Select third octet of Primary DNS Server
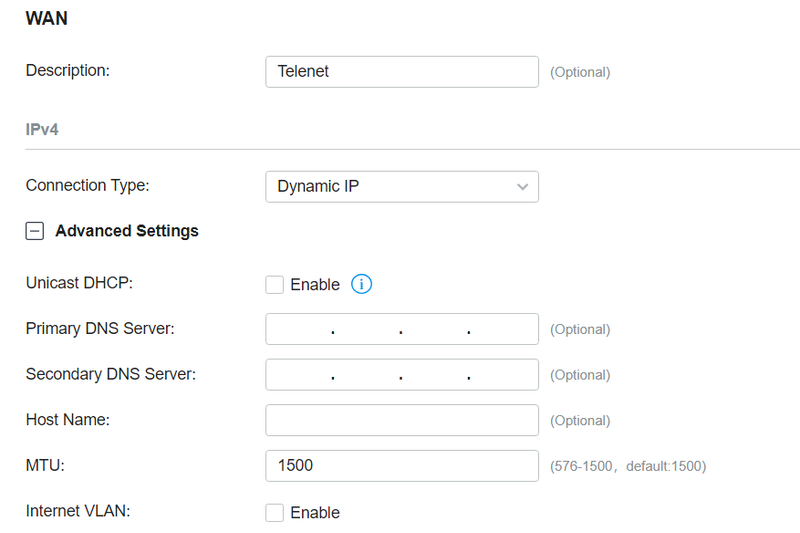800x533 pixels. coord(434,329)
